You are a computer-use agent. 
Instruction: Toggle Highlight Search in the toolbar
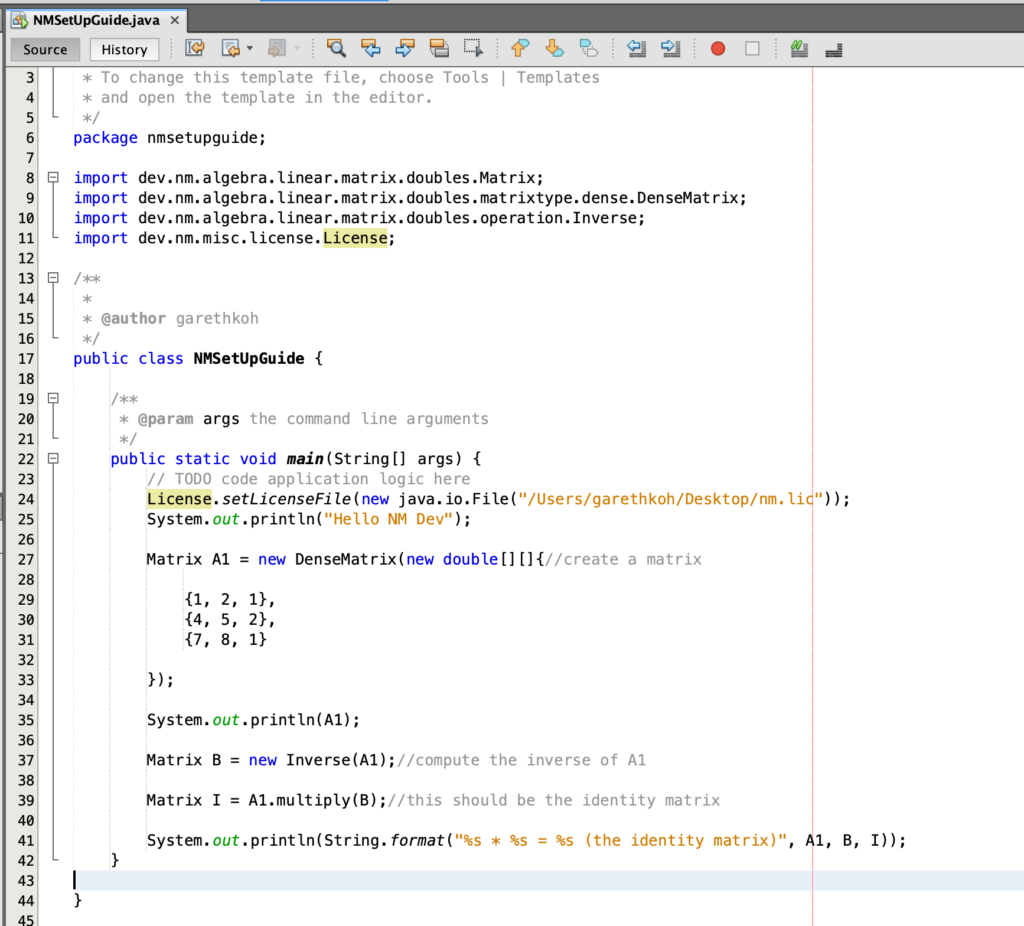click(441, 48)
